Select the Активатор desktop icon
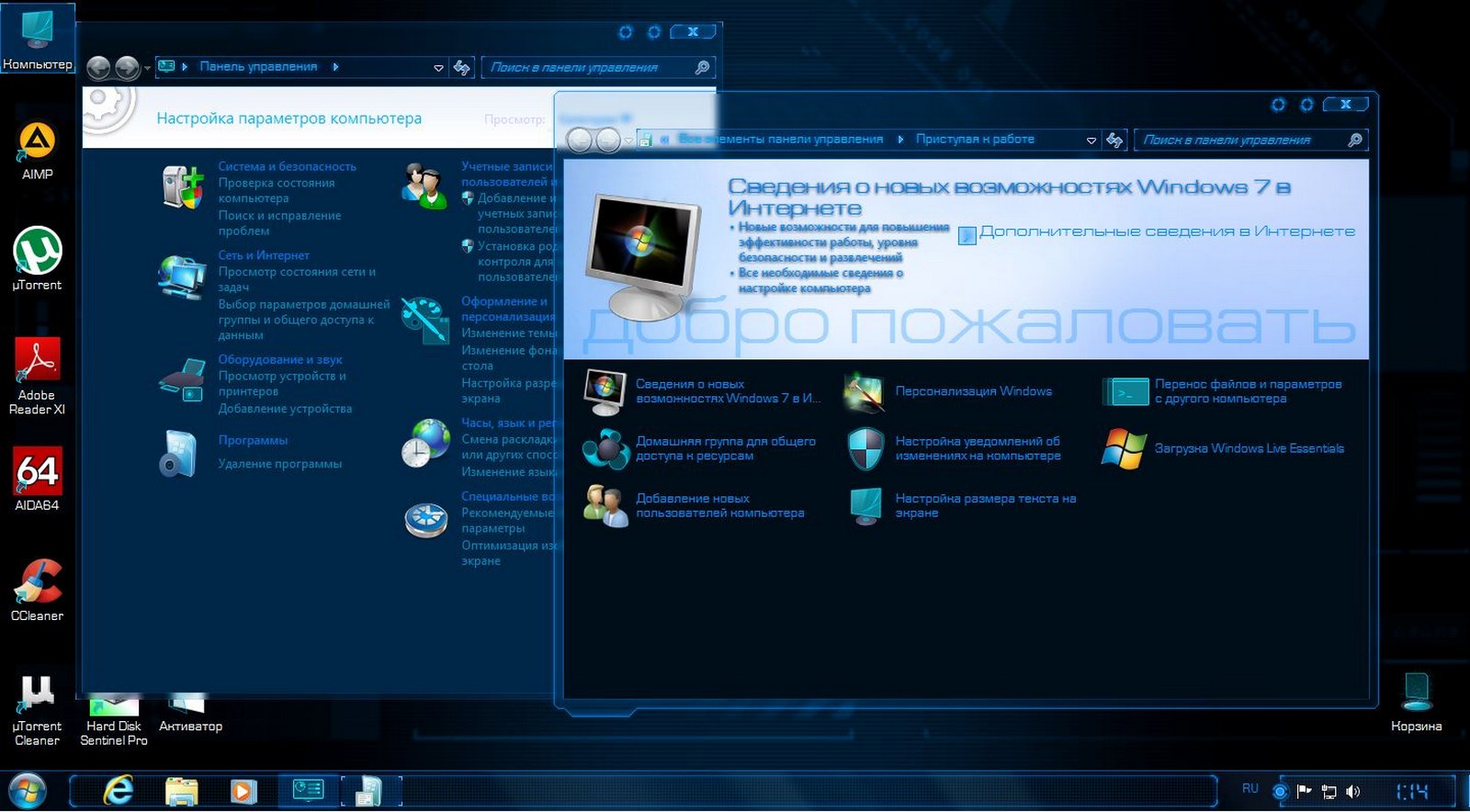The width and height of the screenshot is (1470, 812). [190, 714]
